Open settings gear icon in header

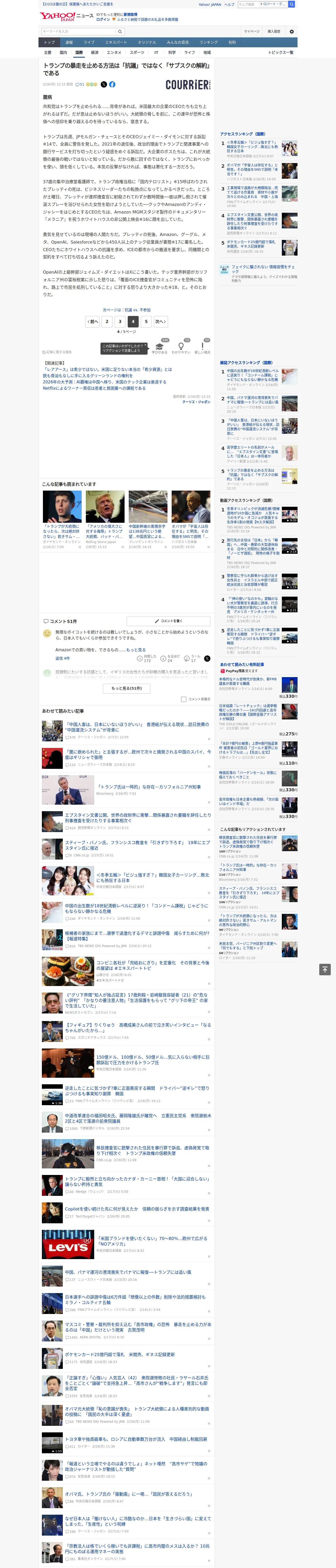pos(292,31)
